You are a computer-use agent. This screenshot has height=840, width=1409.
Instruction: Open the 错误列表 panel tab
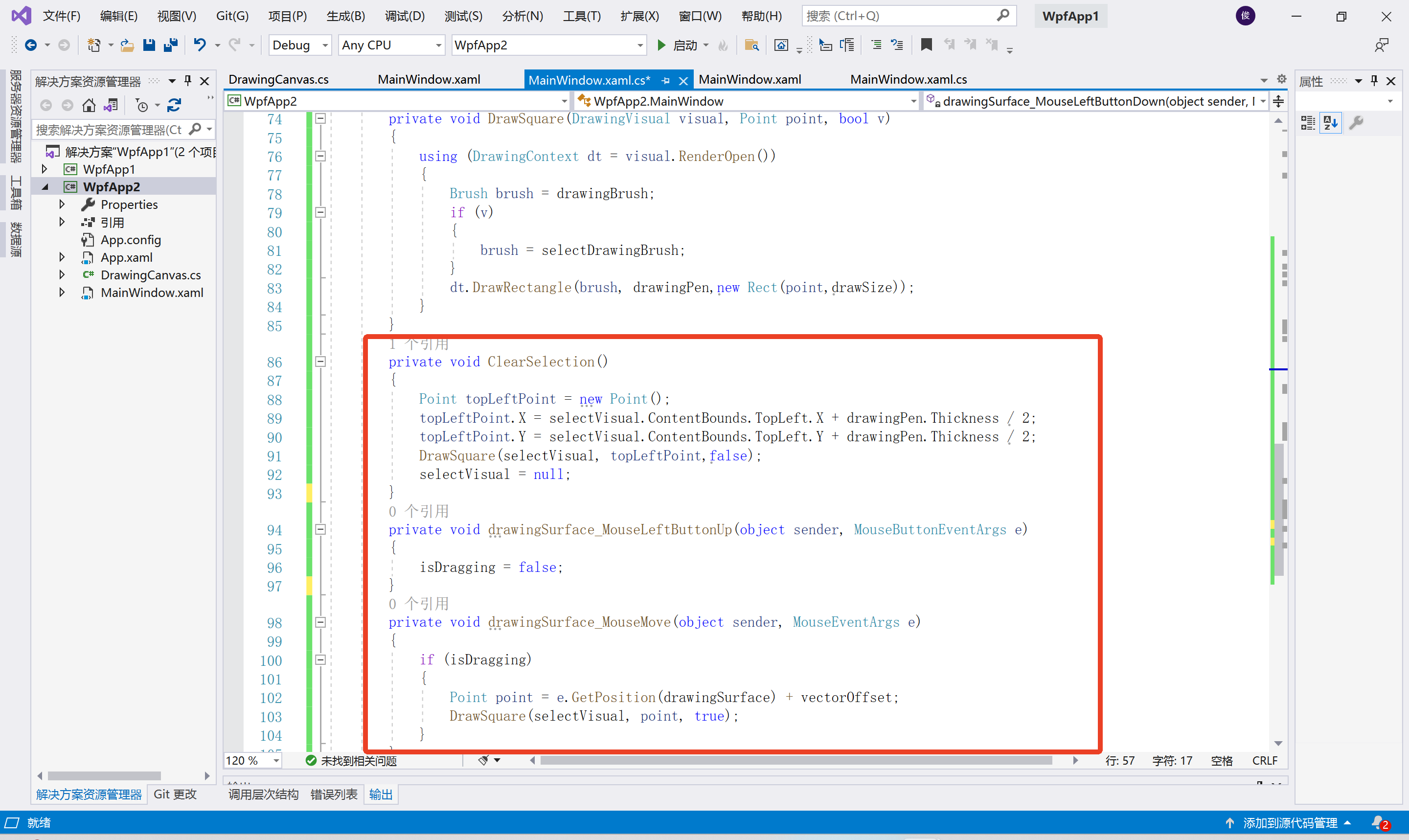coord(333,794)
